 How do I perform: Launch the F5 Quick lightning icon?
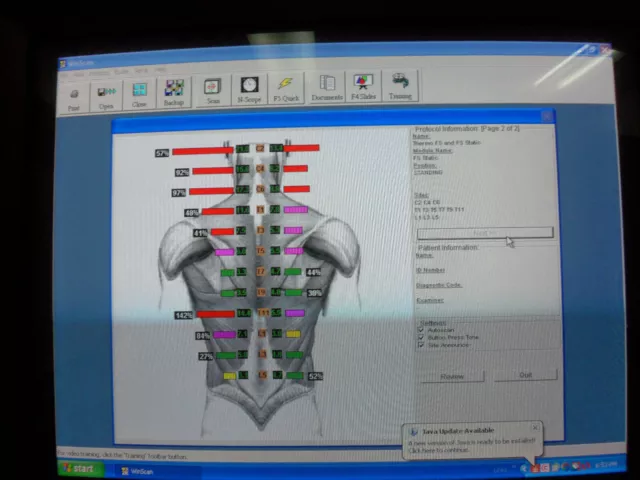coord(286,88)
